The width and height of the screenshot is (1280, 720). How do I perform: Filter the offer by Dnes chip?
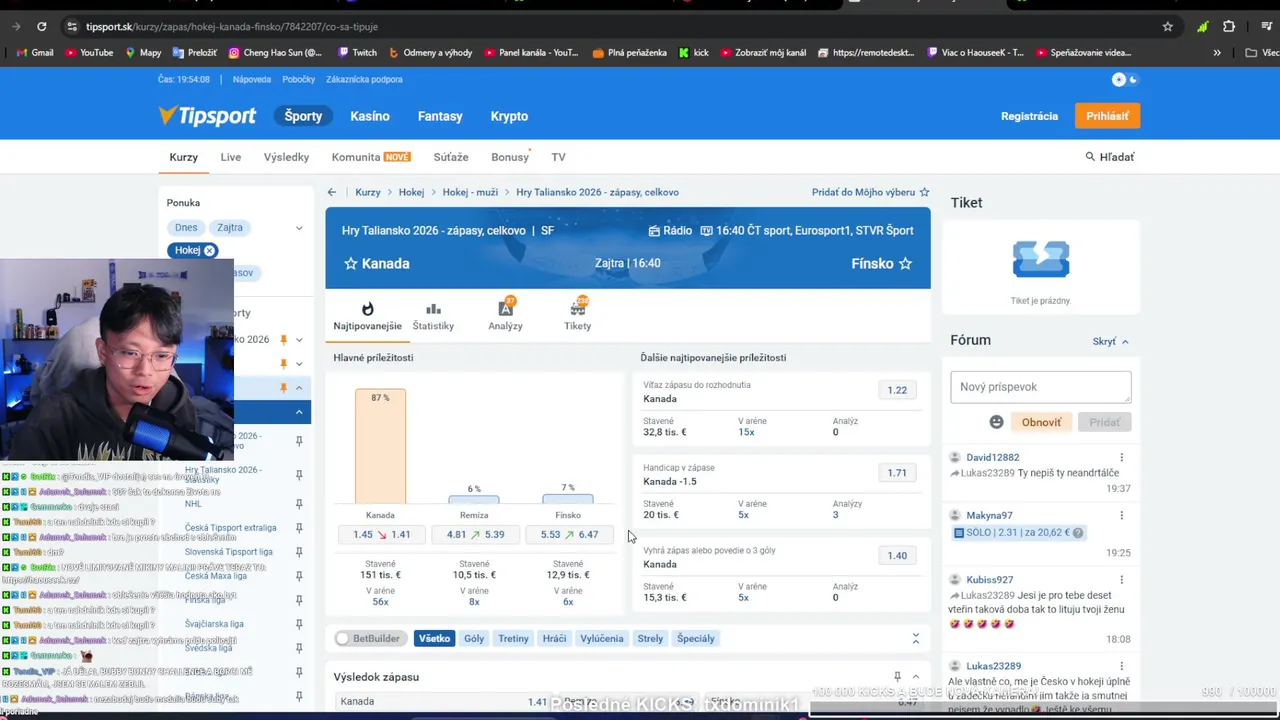(x=186, y=228)
